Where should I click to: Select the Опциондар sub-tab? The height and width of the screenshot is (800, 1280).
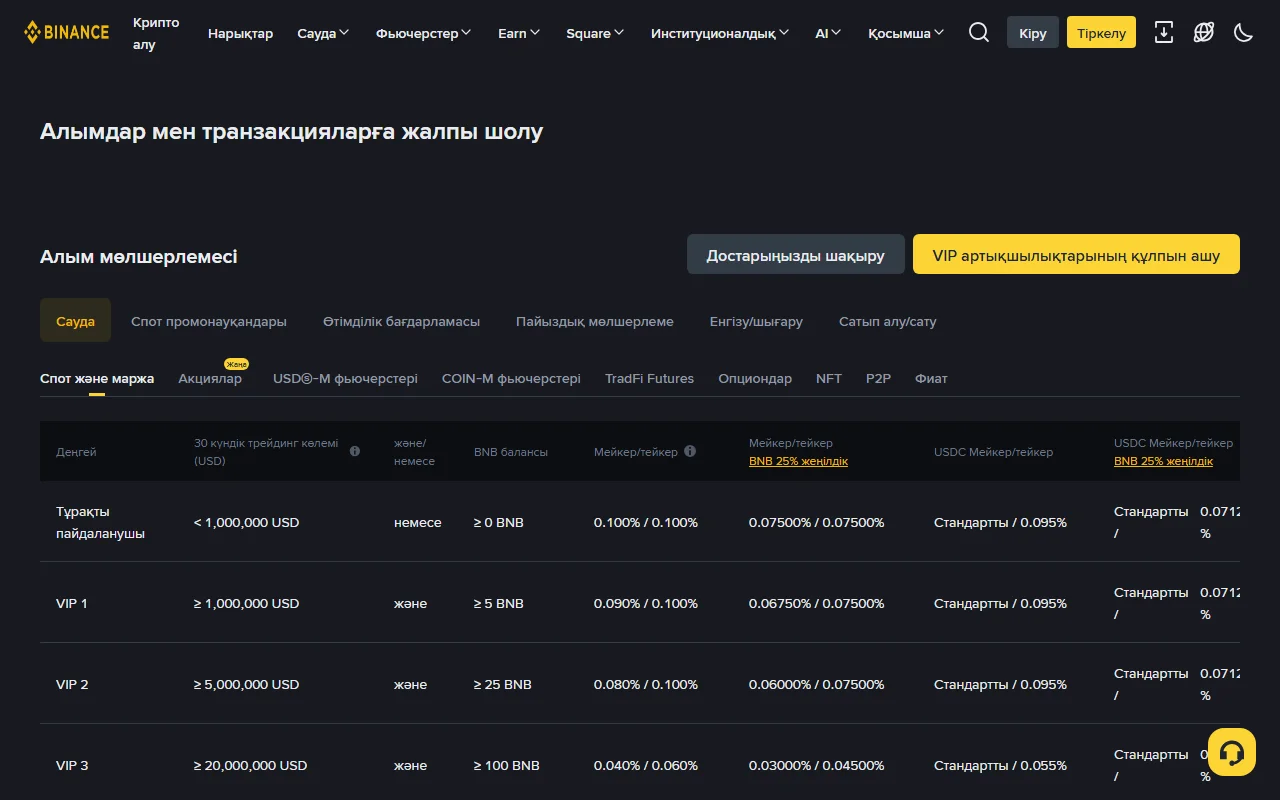[x=755, y=378]
